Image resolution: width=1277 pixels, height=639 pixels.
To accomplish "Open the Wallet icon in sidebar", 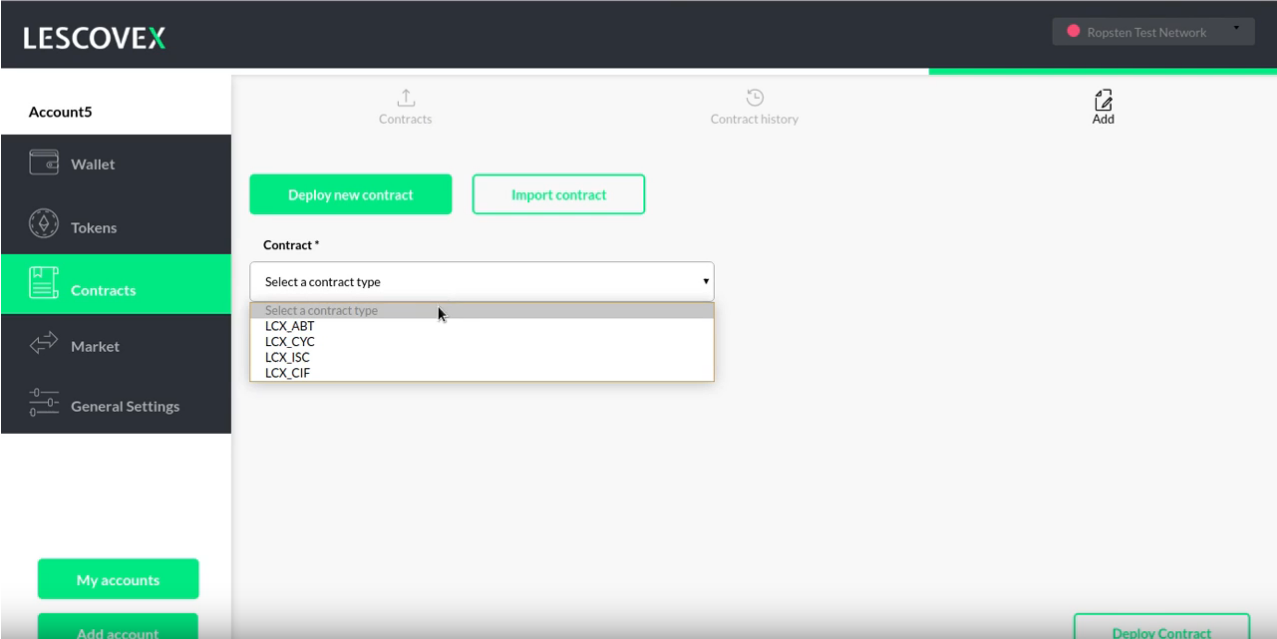I will point(44,163).
